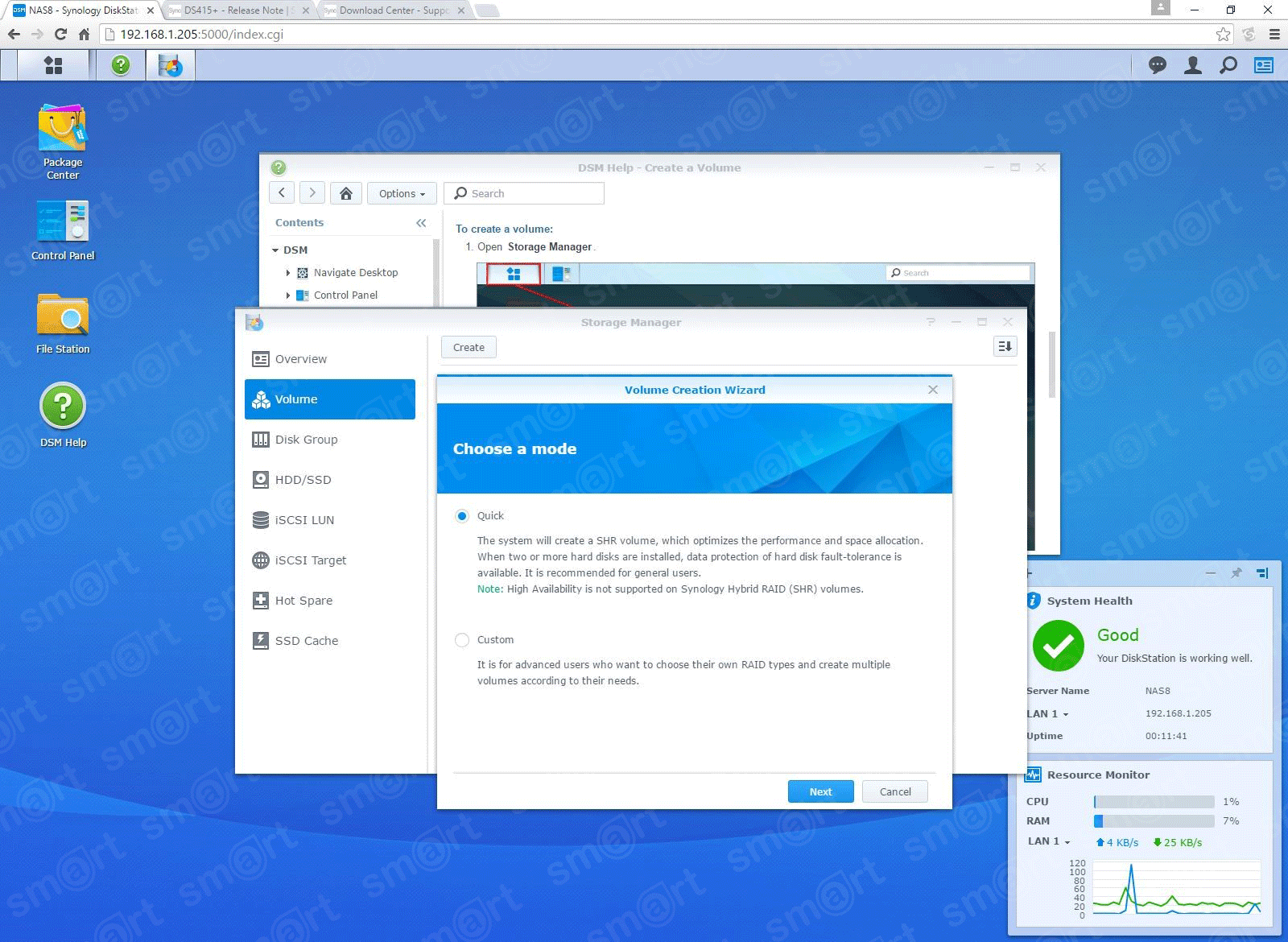1288x942 pixels.
Task: Select the Volume section in Storage Manager
Action: click(x=330, y=399)
